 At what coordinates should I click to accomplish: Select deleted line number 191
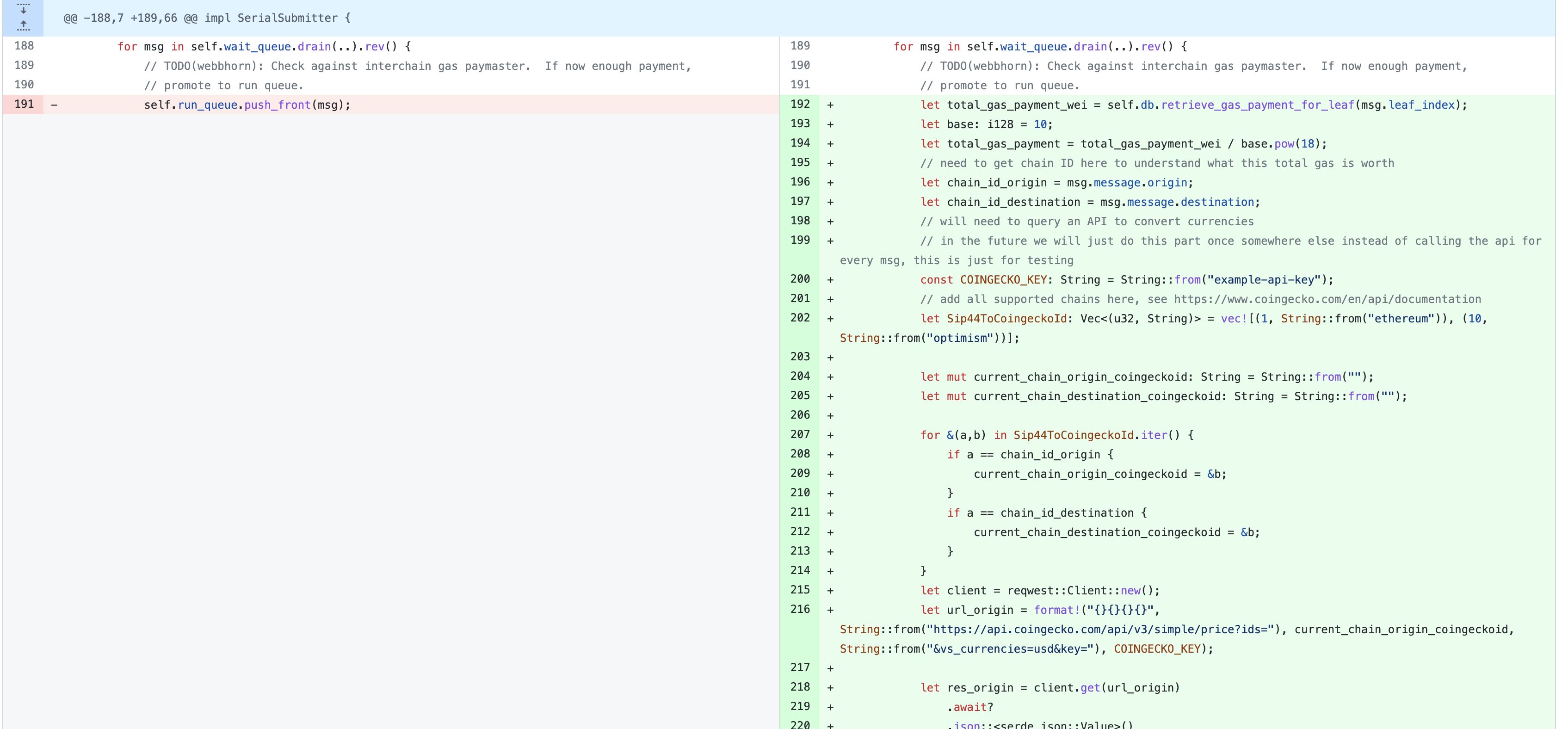pyautogui.click(x=24, y=104)
